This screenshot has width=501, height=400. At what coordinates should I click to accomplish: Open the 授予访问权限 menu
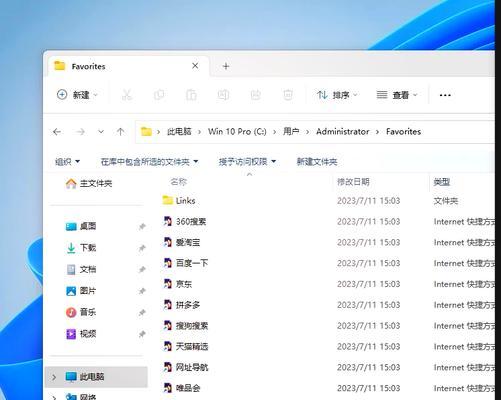(247, 162)
